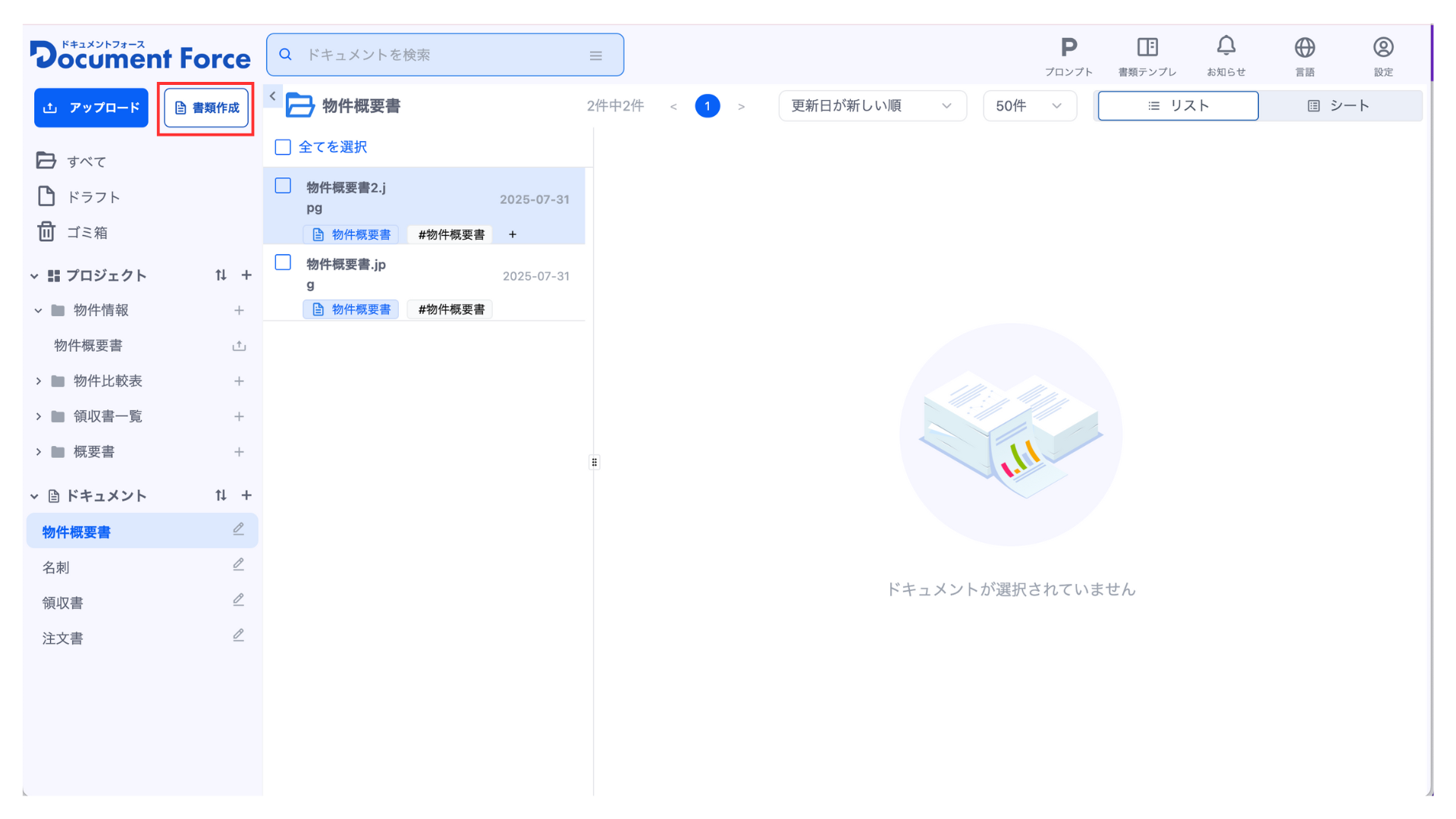Select 領収書 document type

[x=63, y=603]
